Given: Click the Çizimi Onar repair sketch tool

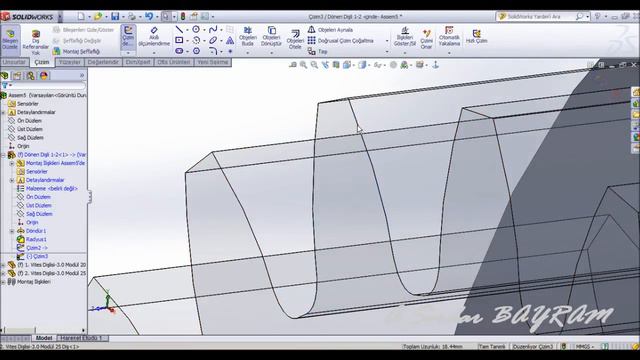Looking at the screenshot, I should 426,39.
